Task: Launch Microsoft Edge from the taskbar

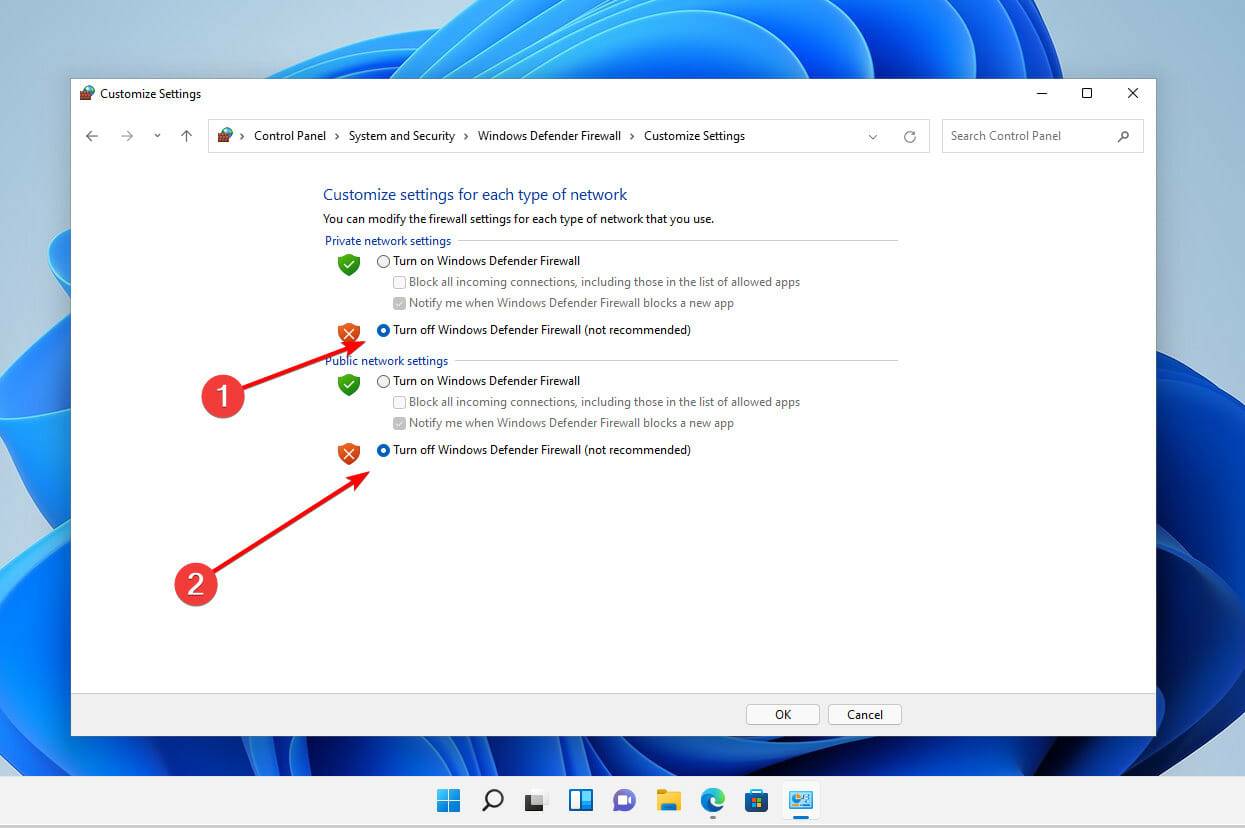Action: click(x=713, y=800)
